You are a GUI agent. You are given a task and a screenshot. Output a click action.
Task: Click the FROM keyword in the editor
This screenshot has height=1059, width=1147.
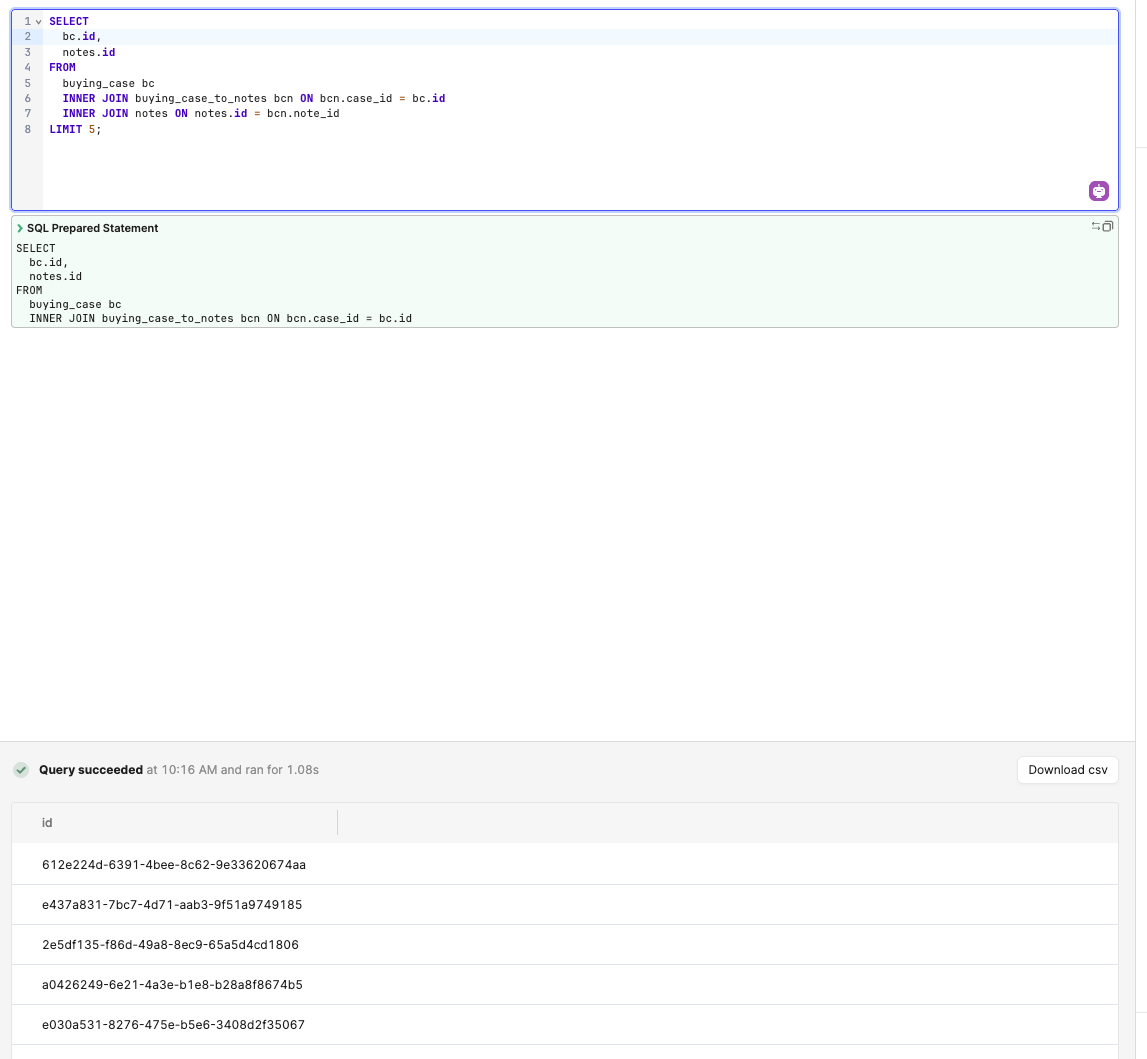point(62,68)
